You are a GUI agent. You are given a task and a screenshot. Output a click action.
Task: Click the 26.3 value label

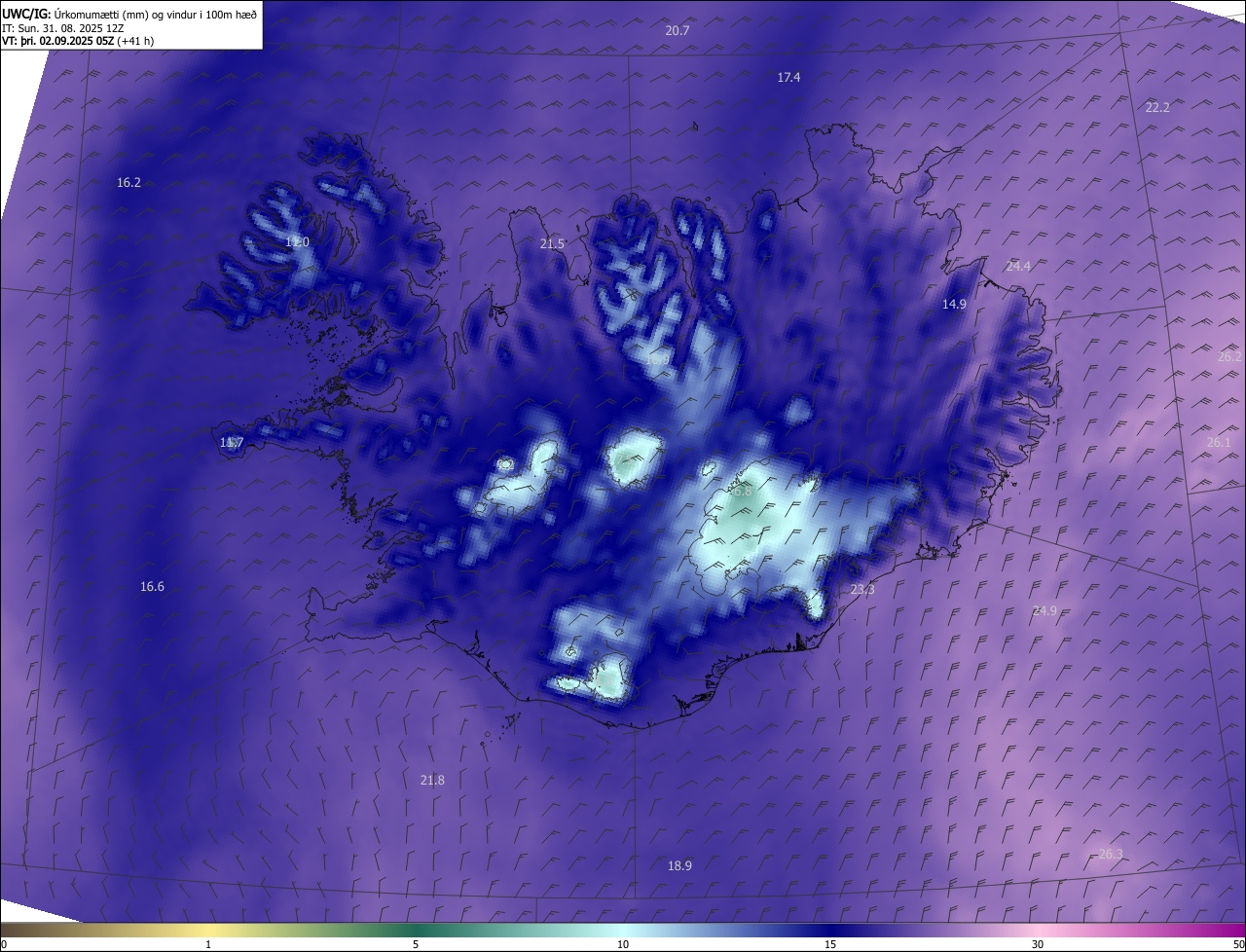point(1111,854)
